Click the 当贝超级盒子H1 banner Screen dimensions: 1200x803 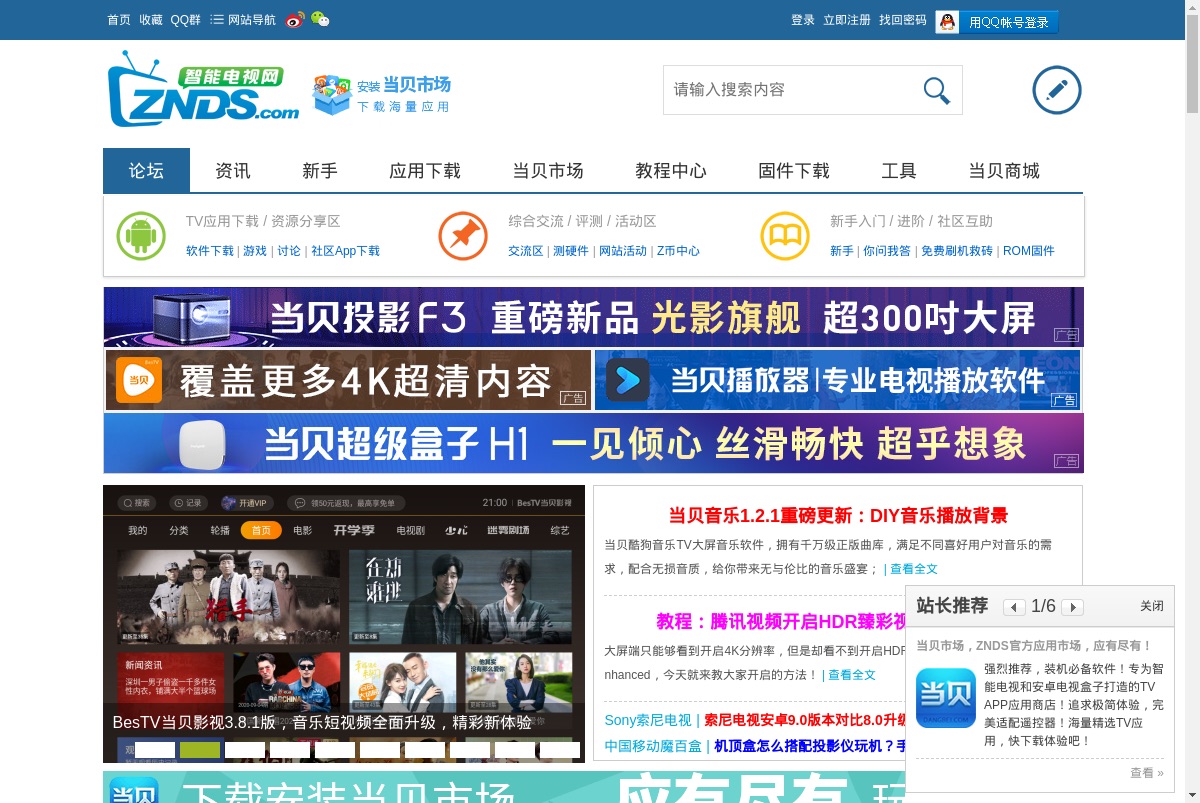(593, 443)
